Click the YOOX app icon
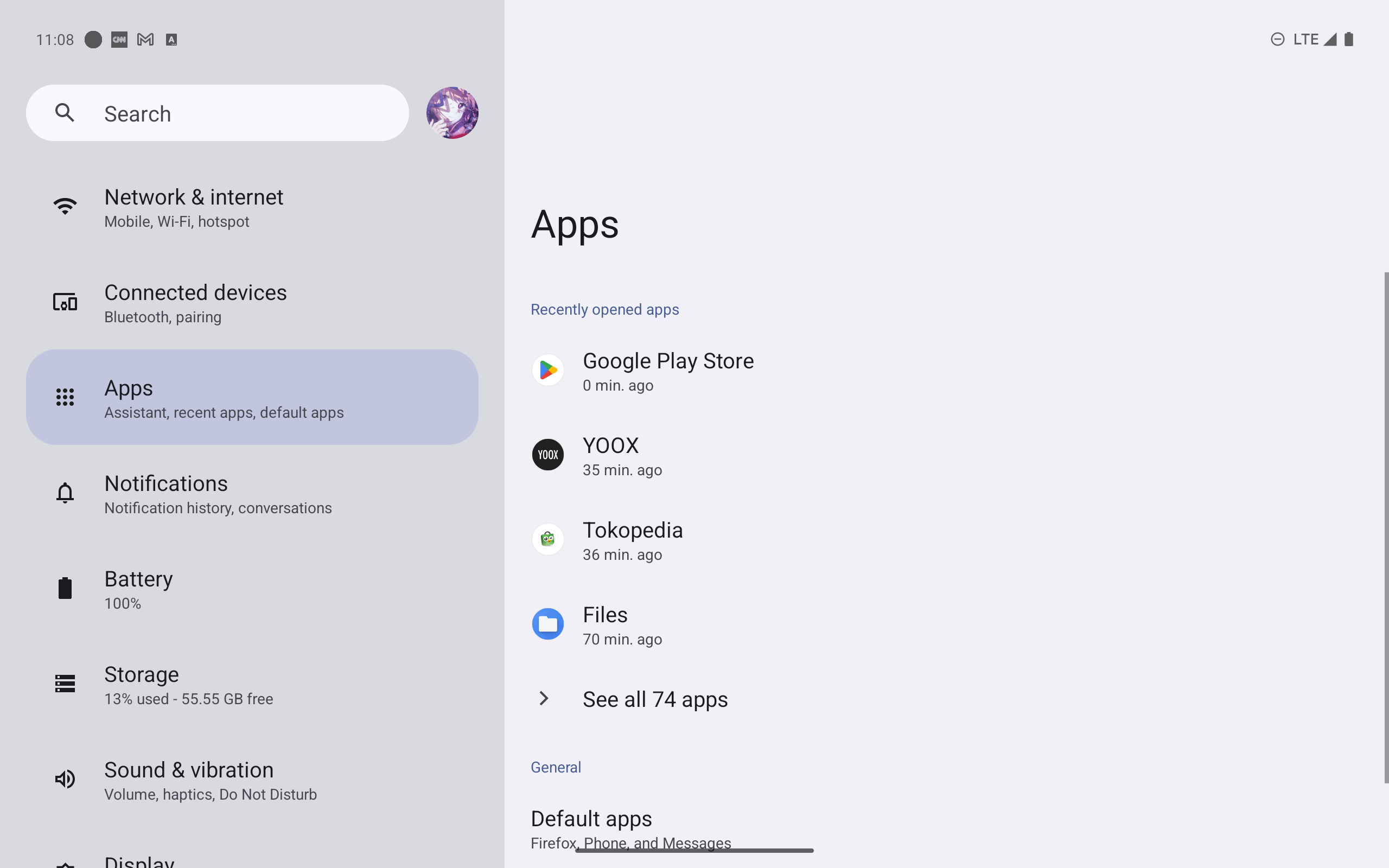The width and height of the screenshot is (1389, 868). 547,455
